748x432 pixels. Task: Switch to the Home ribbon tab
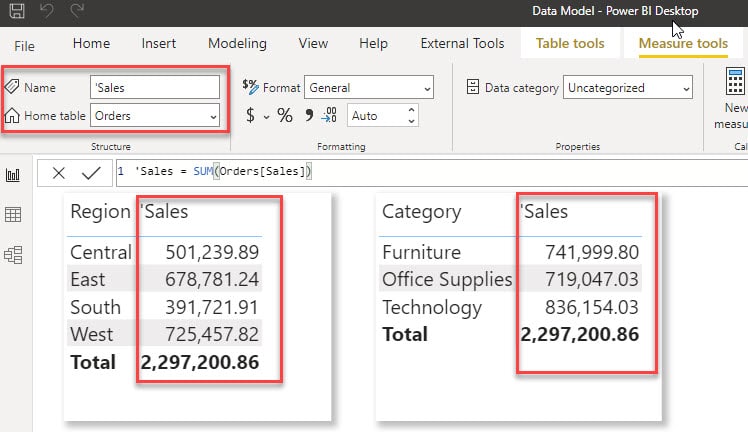click(x=91, y=43)
